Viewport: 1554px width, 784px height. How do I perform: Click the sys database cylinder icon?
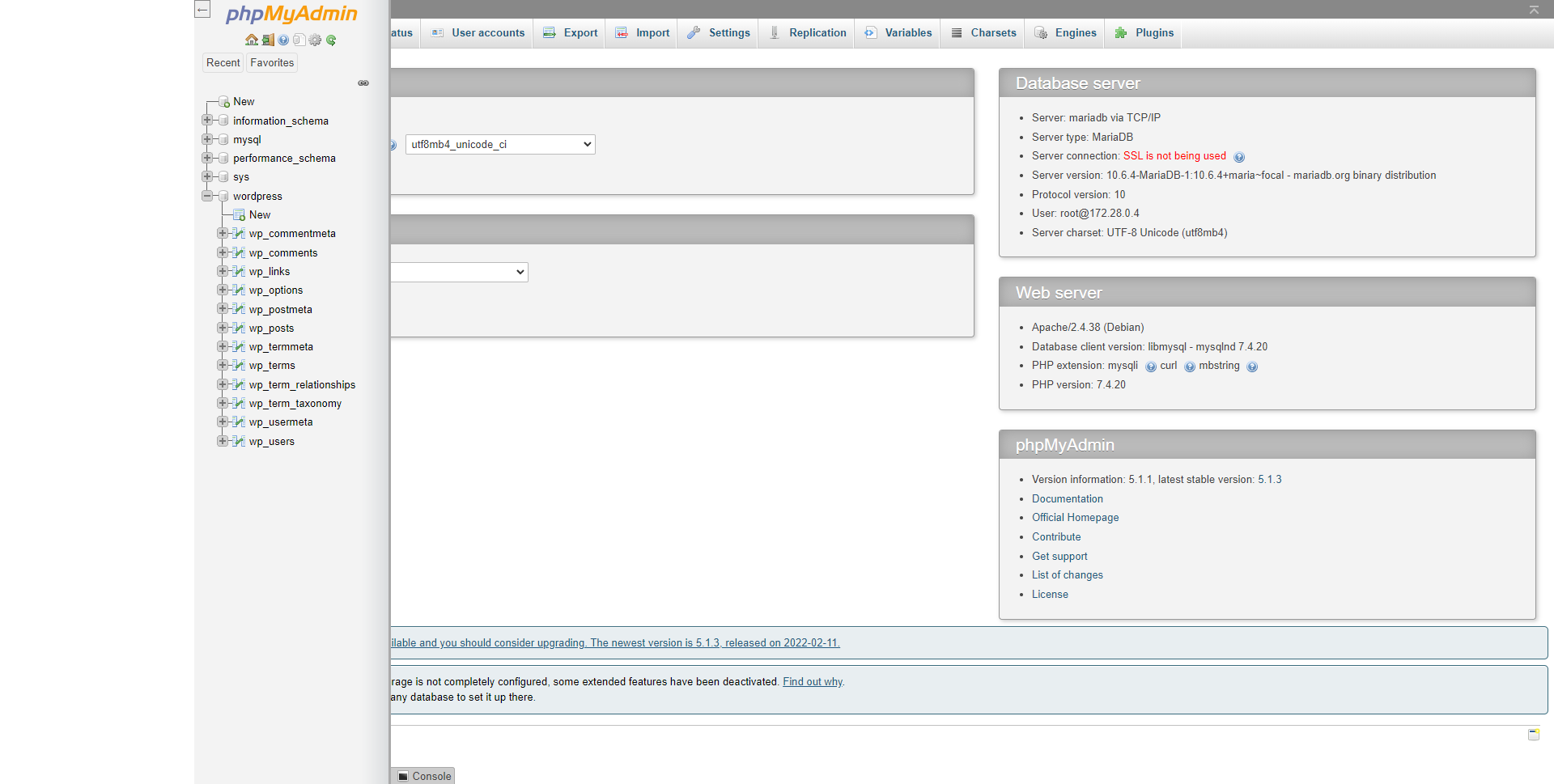(223, 176)
